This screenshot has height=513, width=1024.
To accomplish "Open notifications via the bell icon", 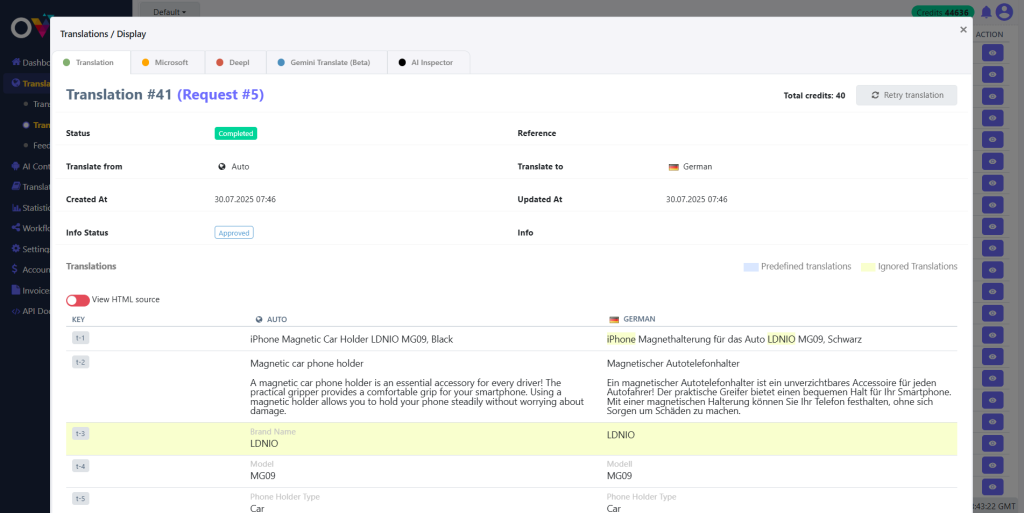I will click(986, 12).
